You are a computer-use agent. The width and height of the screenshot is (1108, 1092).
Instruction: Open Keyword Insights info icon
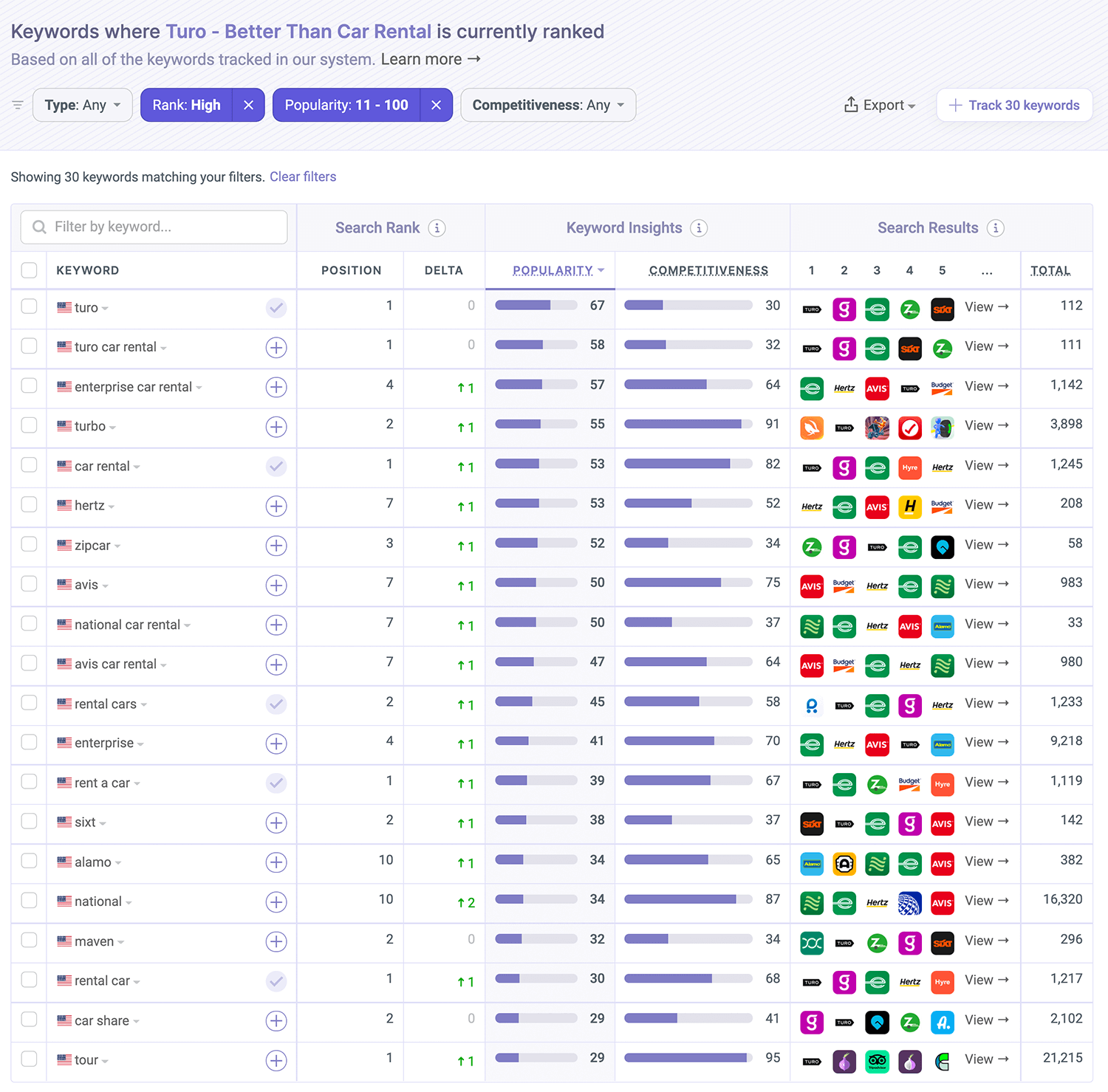coord(699,228)
